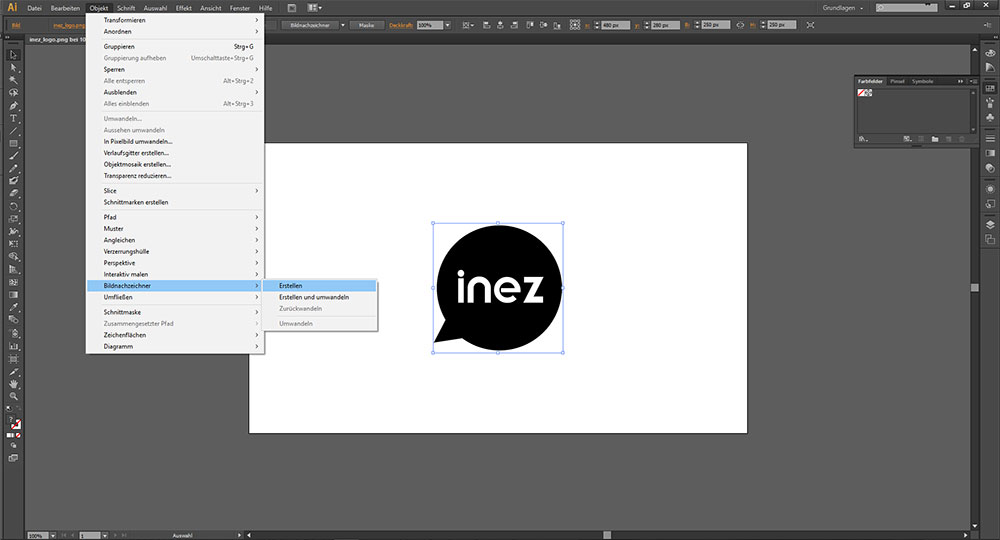Select the Magic Wand tool
Viewport: 1000px width, 540px height.
(13, 80)
